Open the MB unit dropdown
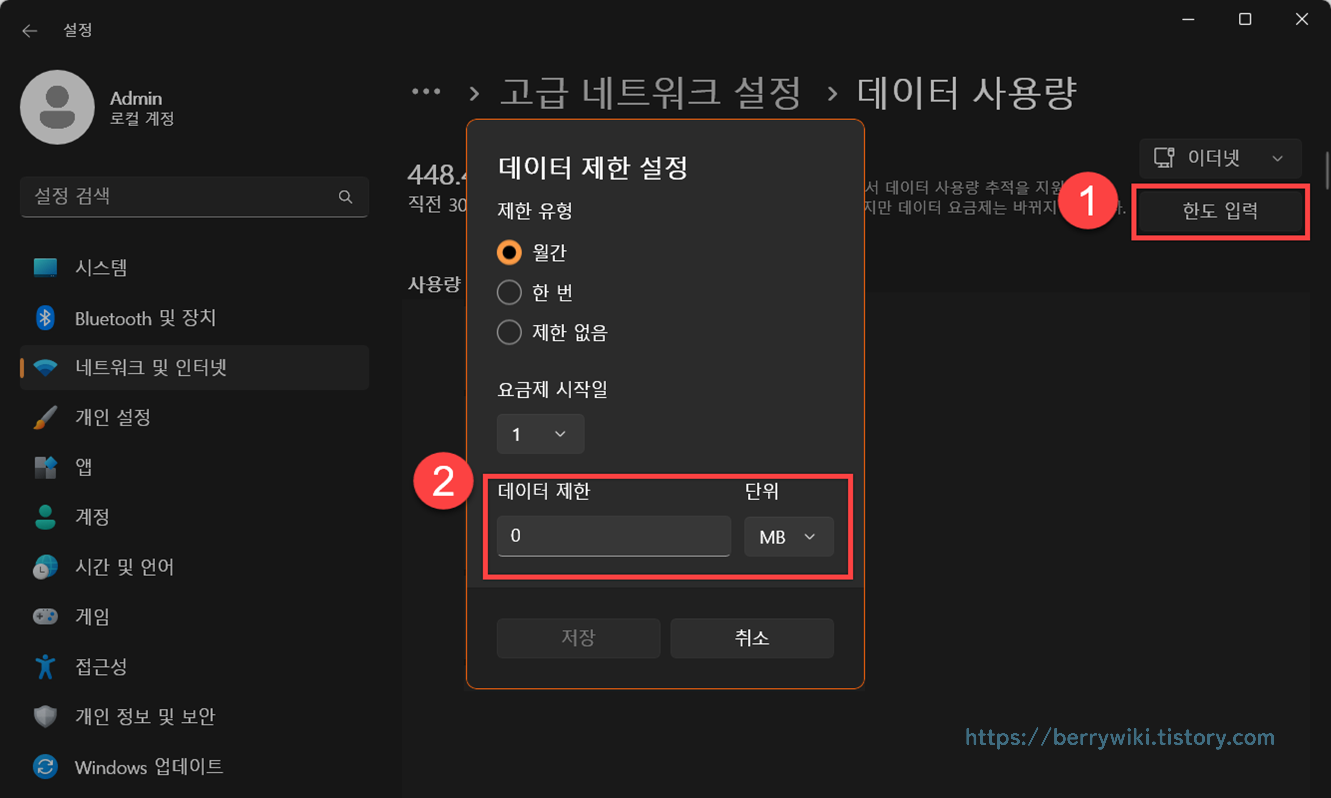Viewport: 1331px width, 798px height. coord(788,536)
